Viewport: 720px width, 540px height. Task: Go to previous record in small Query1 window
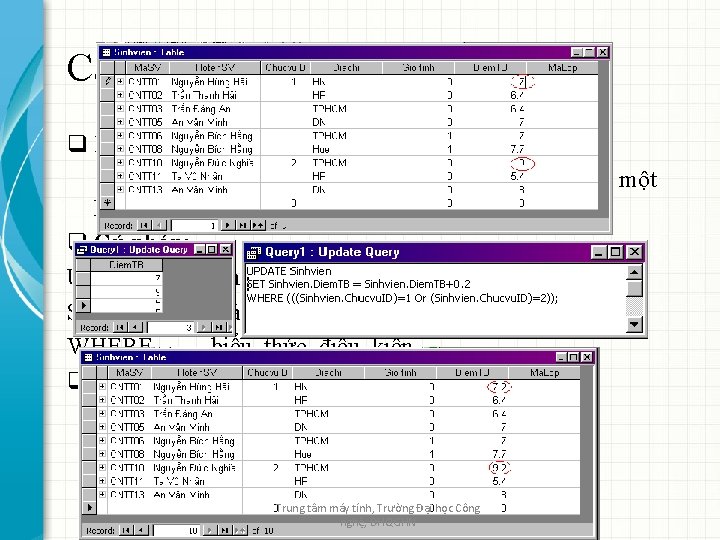(x=135, y=327)
